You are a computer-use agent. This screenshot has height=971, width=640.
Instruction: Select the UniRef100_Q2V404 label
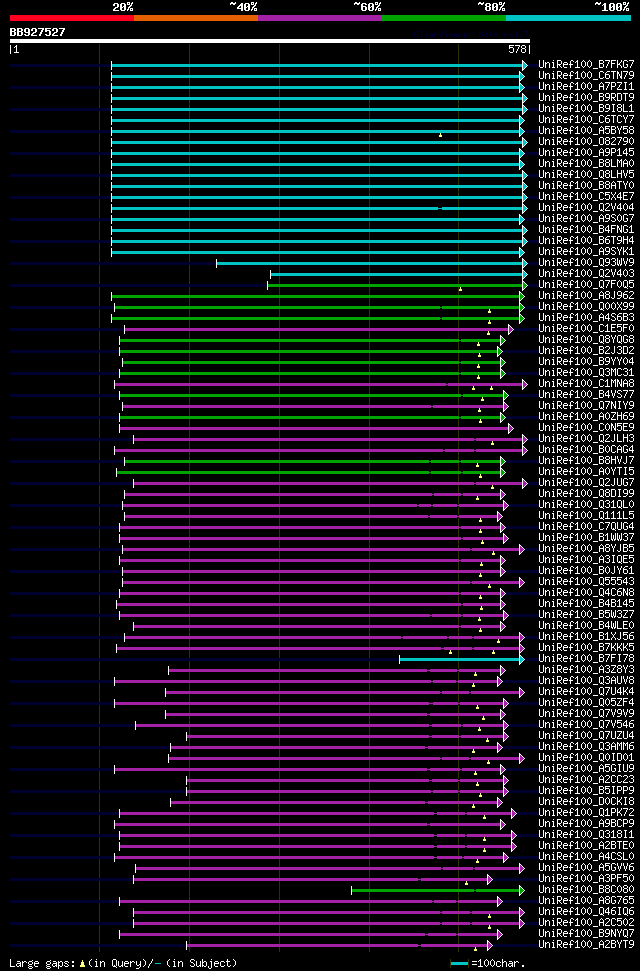coord(586,209)
